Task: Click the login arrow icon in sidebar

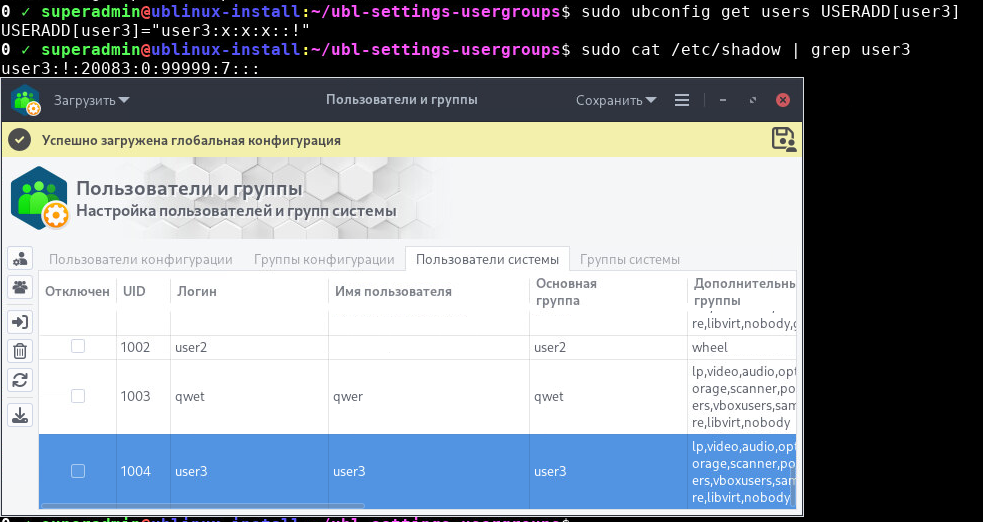Action: click(20, 321)
